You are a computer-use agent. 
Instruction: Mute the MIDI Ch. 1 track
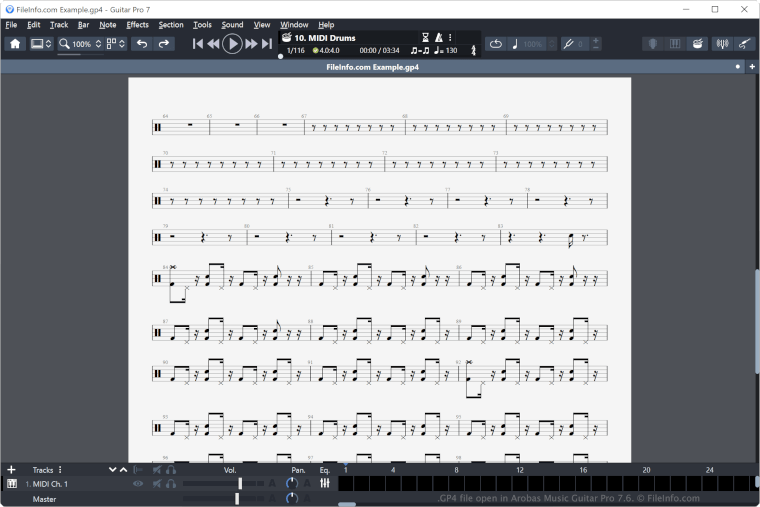tap(157, 484)
